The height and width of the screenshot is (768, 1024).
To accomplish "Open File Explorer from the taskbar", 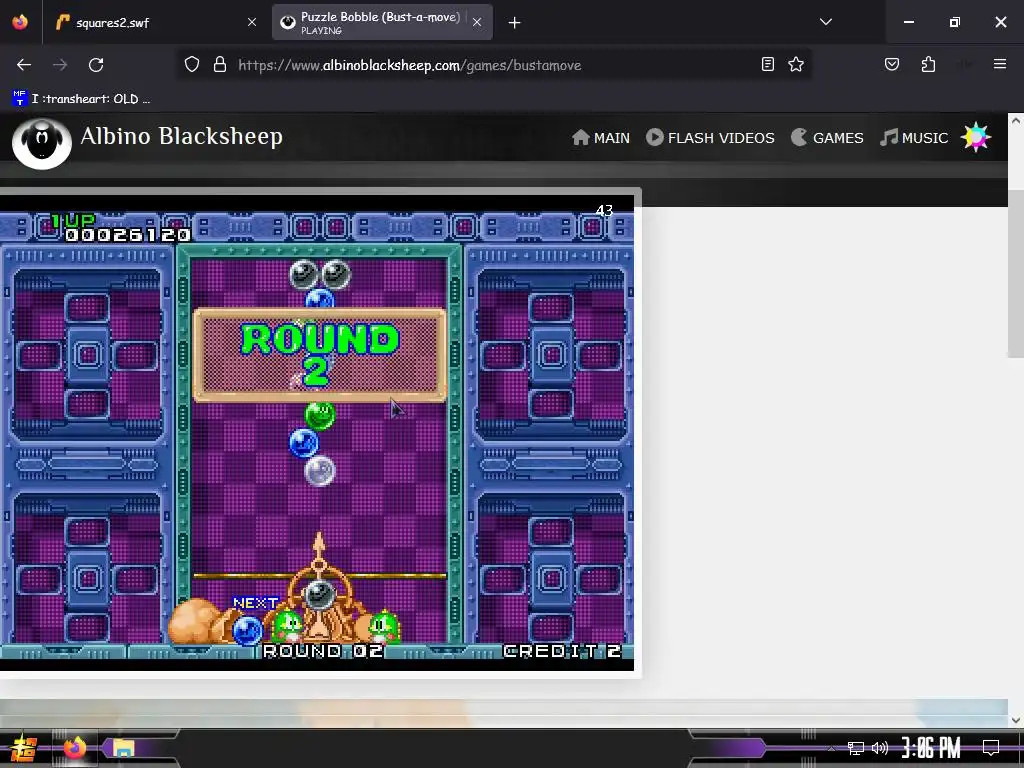I will (123, 748).
